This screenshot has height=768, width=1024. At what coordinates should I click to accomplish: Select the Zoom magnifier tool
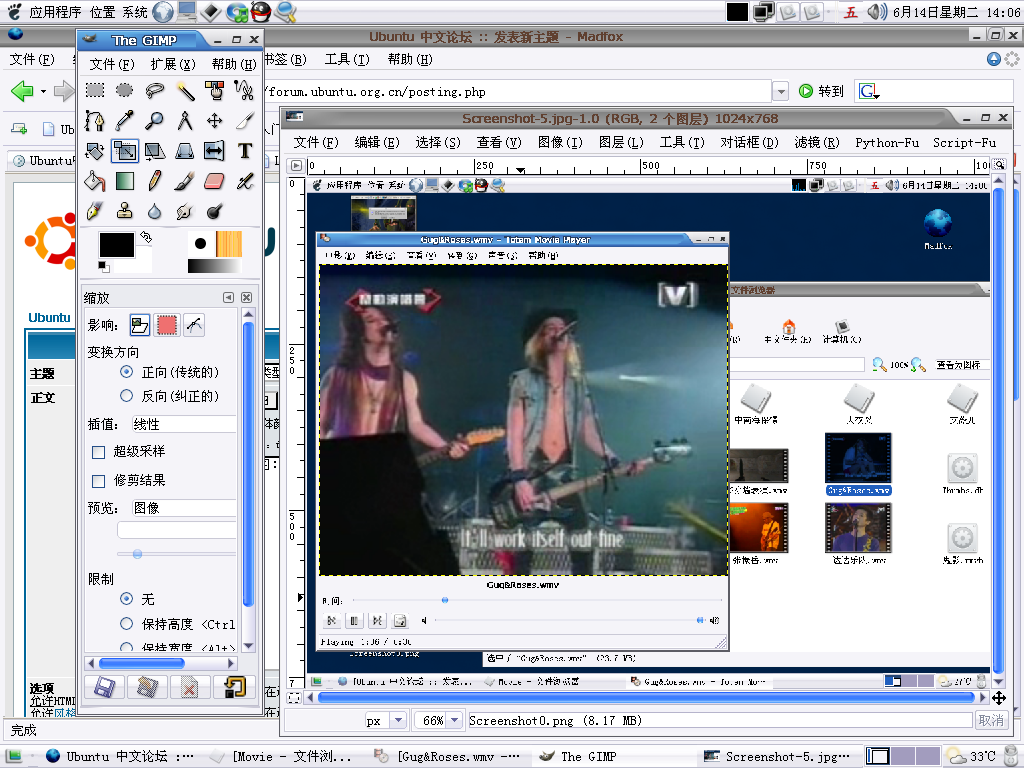pyautogui.click(x=155, y=121)
